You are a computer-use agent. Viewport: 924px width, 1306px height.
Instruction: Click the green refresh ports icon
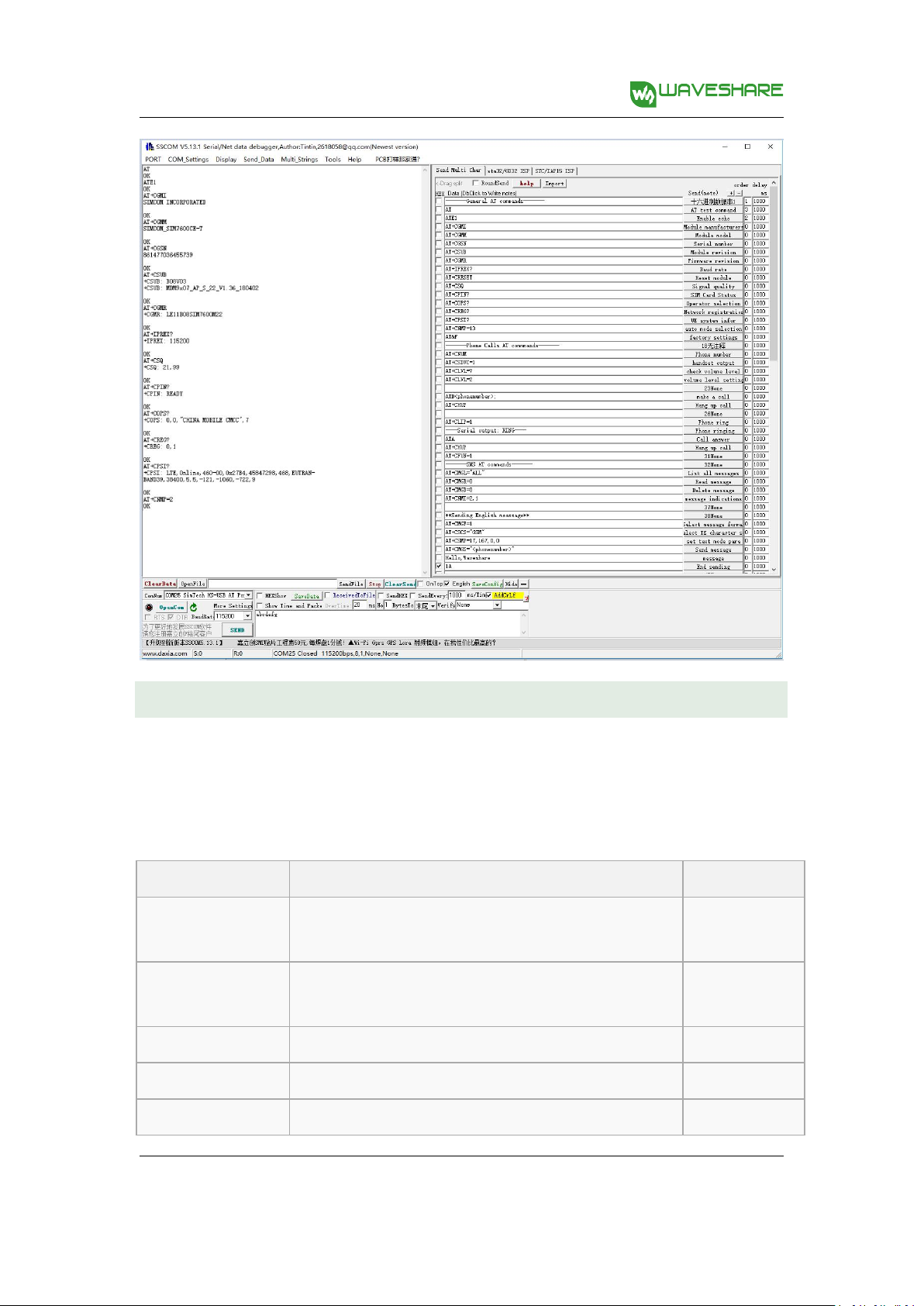click(x=194, y=607)
